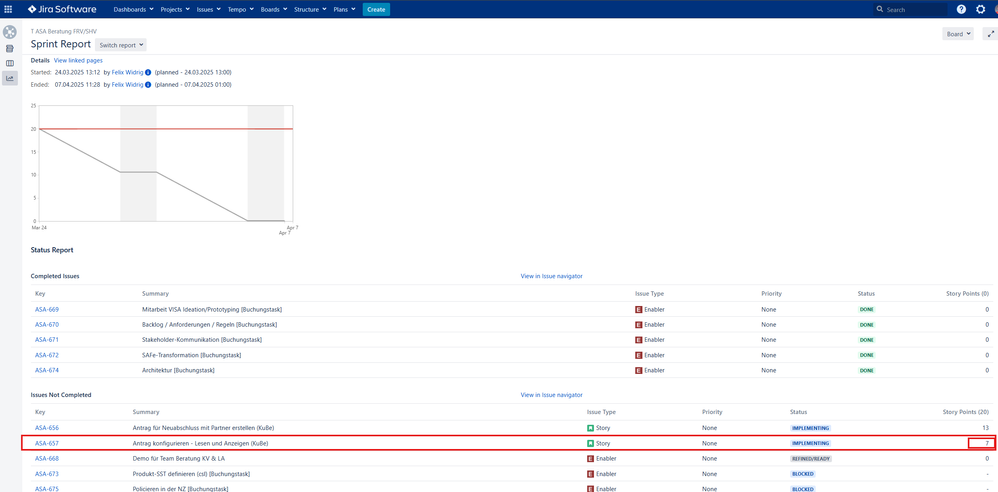Open the Dashboards dropdown menu

134,10
